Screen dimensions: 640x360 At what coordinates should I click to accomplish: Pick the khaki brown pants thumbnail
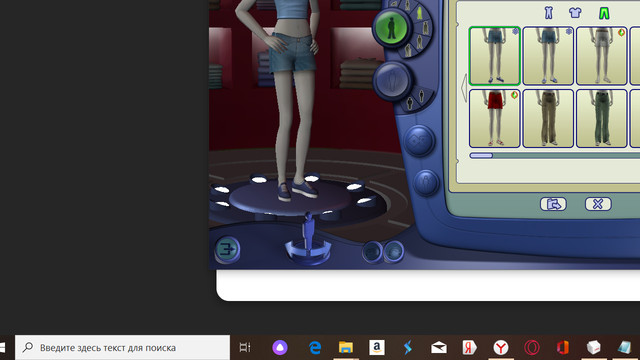pyautogui.click(x=548, y=118)
